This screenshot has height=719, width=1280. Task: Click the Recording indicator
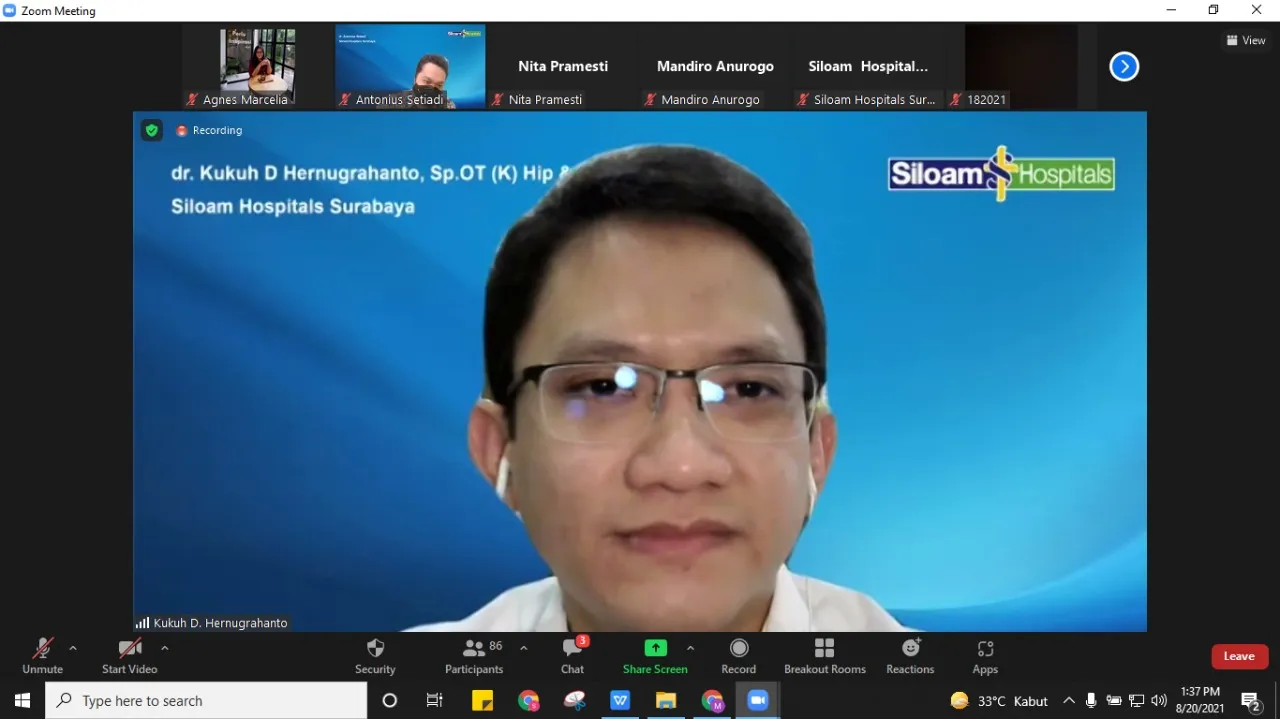210,130
